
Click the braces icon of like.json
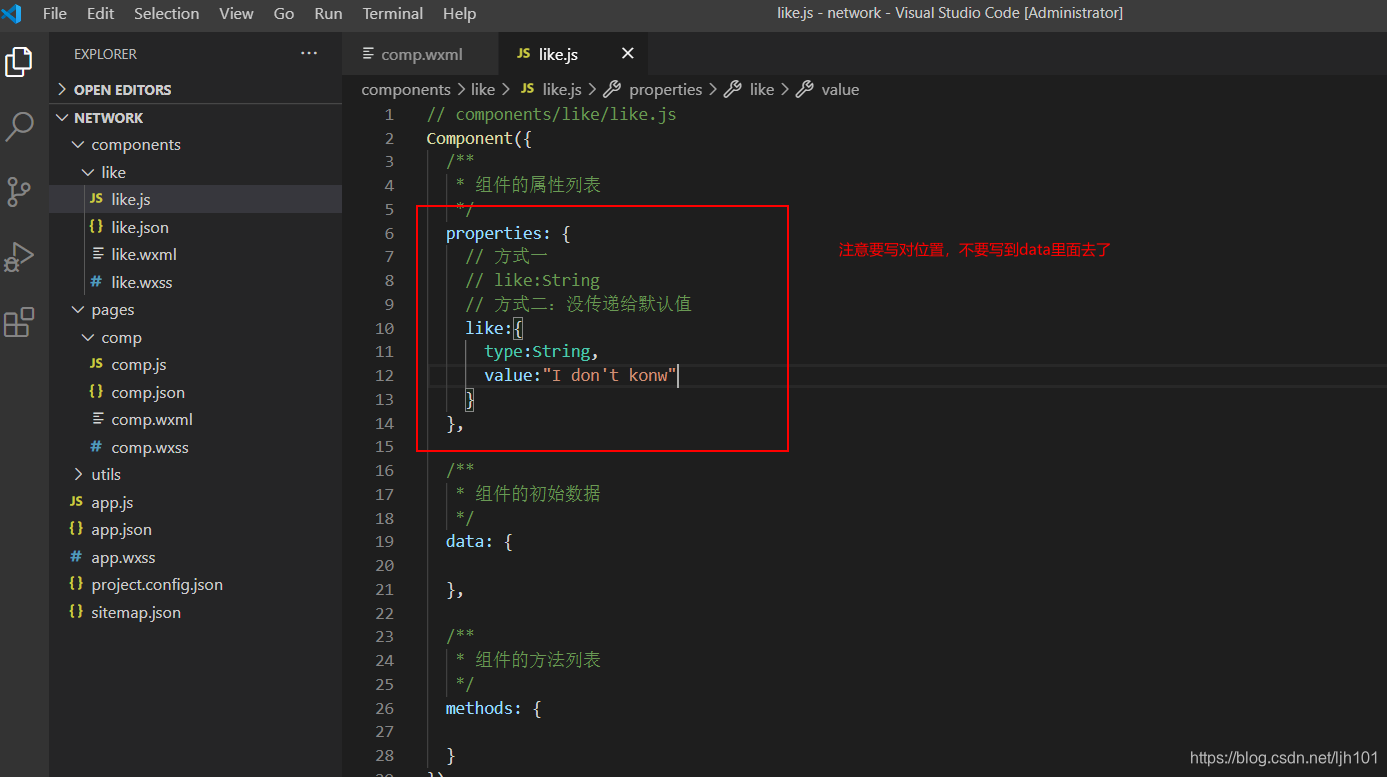point(96,227)
